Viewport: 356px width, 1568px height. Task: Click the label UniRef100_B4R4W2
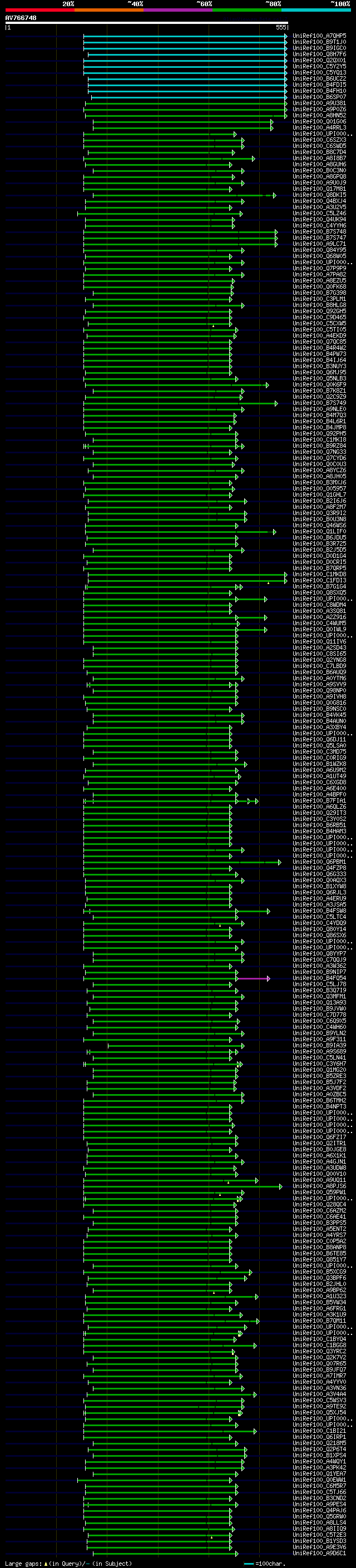(x=319, y=348)
